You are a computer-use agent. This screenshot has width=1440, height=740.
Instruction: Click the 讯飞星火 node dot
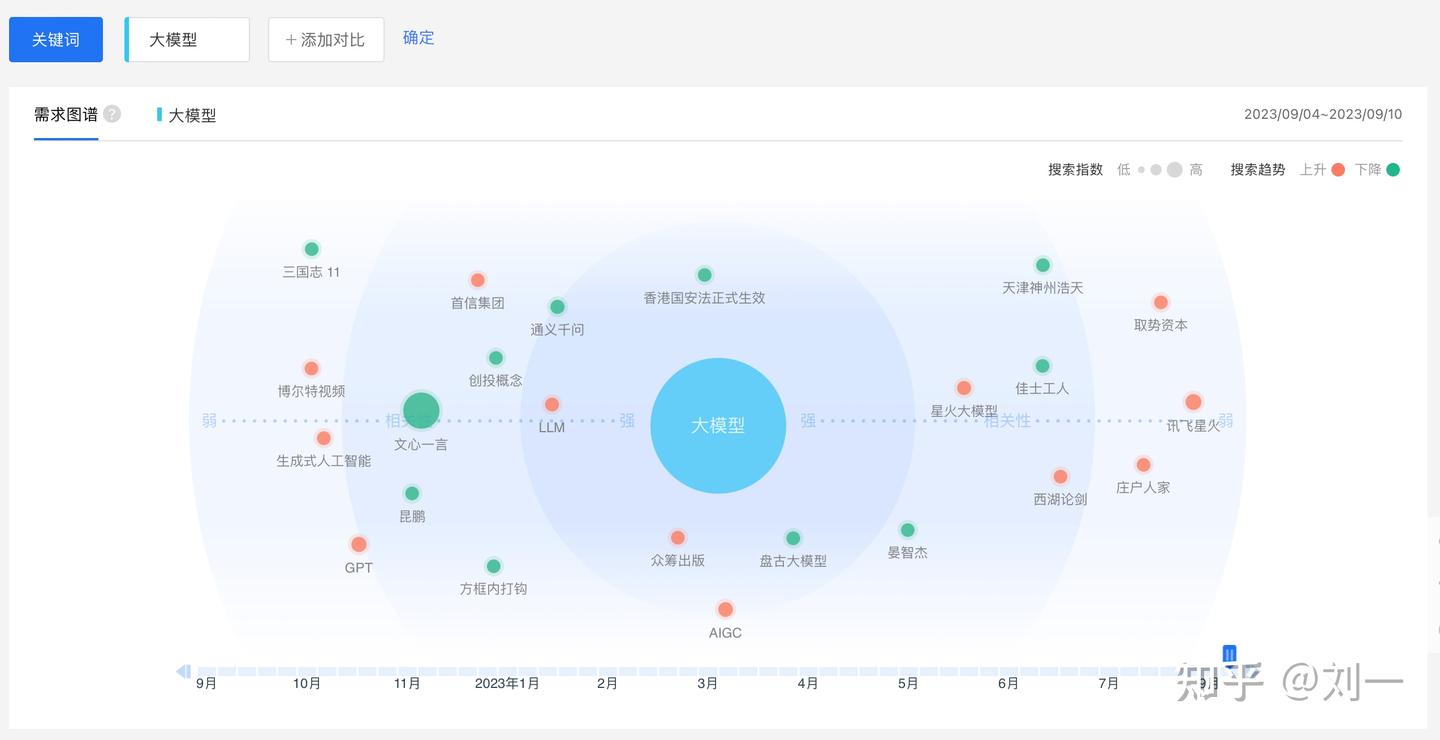[1193, 402]
